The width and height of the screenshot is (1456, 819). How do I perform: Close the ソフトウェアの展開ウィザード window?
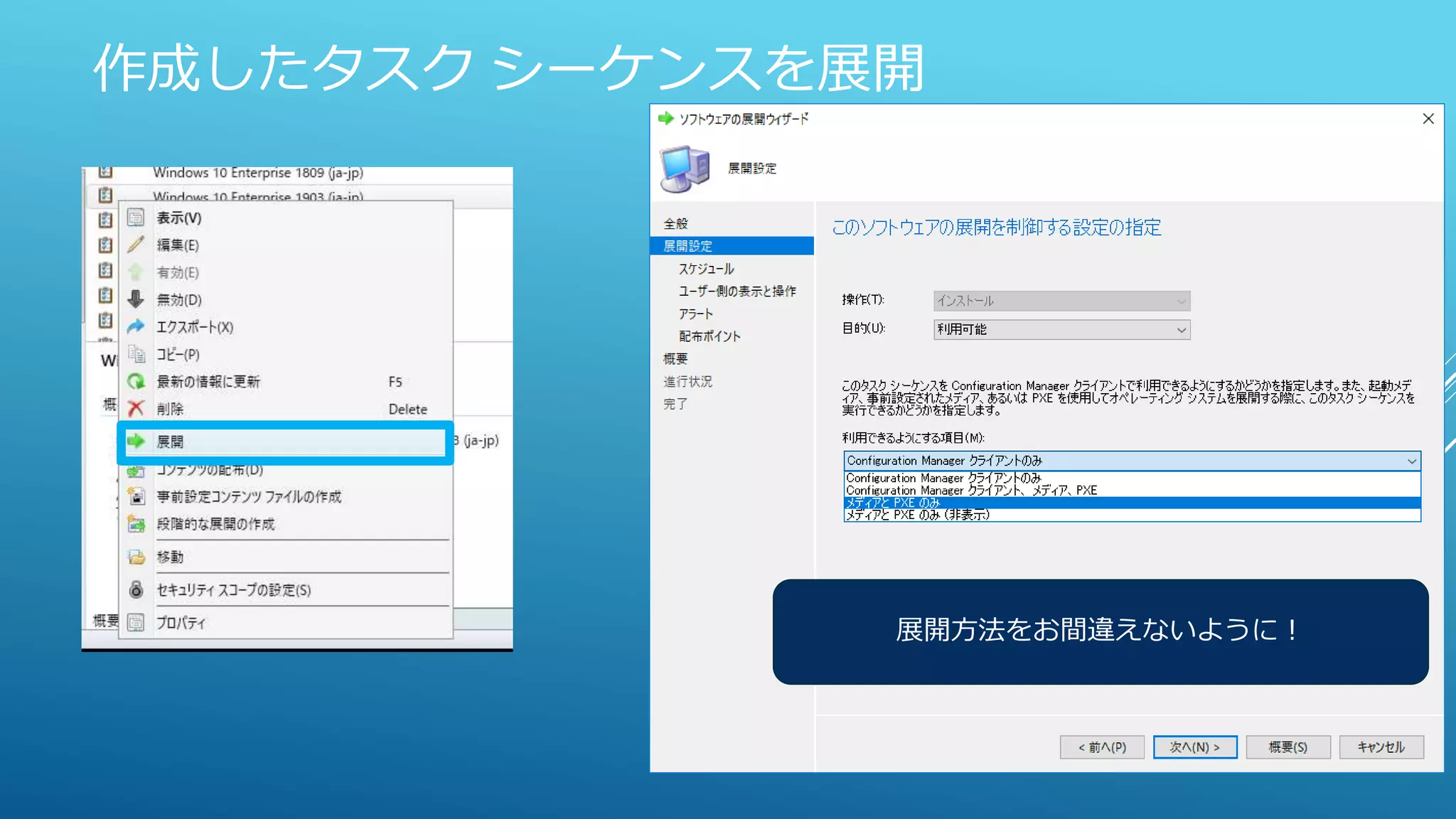1428,119
